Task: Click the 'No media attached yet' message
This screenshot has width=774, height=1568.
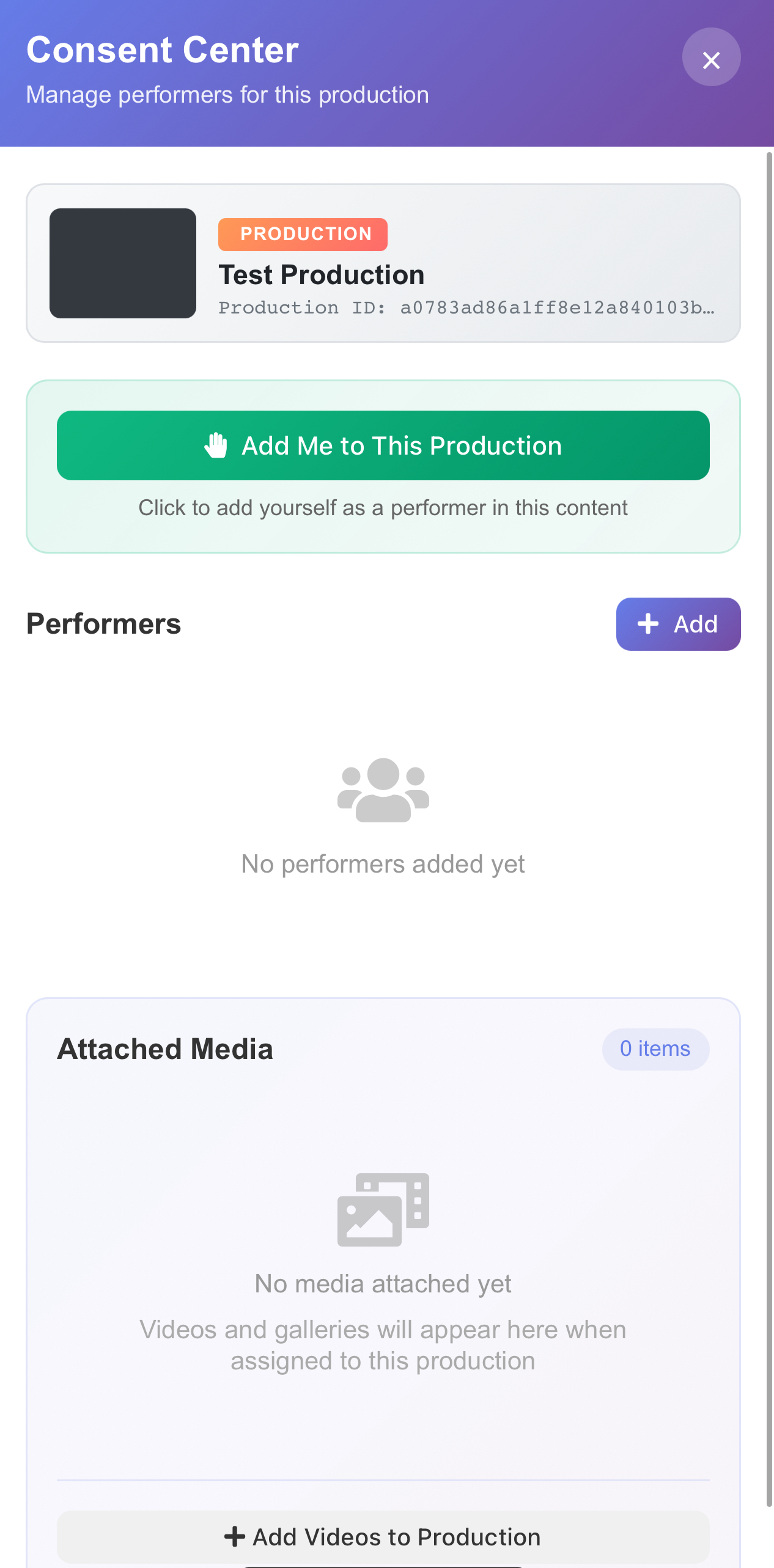Action: click(x=383, y=1284)
